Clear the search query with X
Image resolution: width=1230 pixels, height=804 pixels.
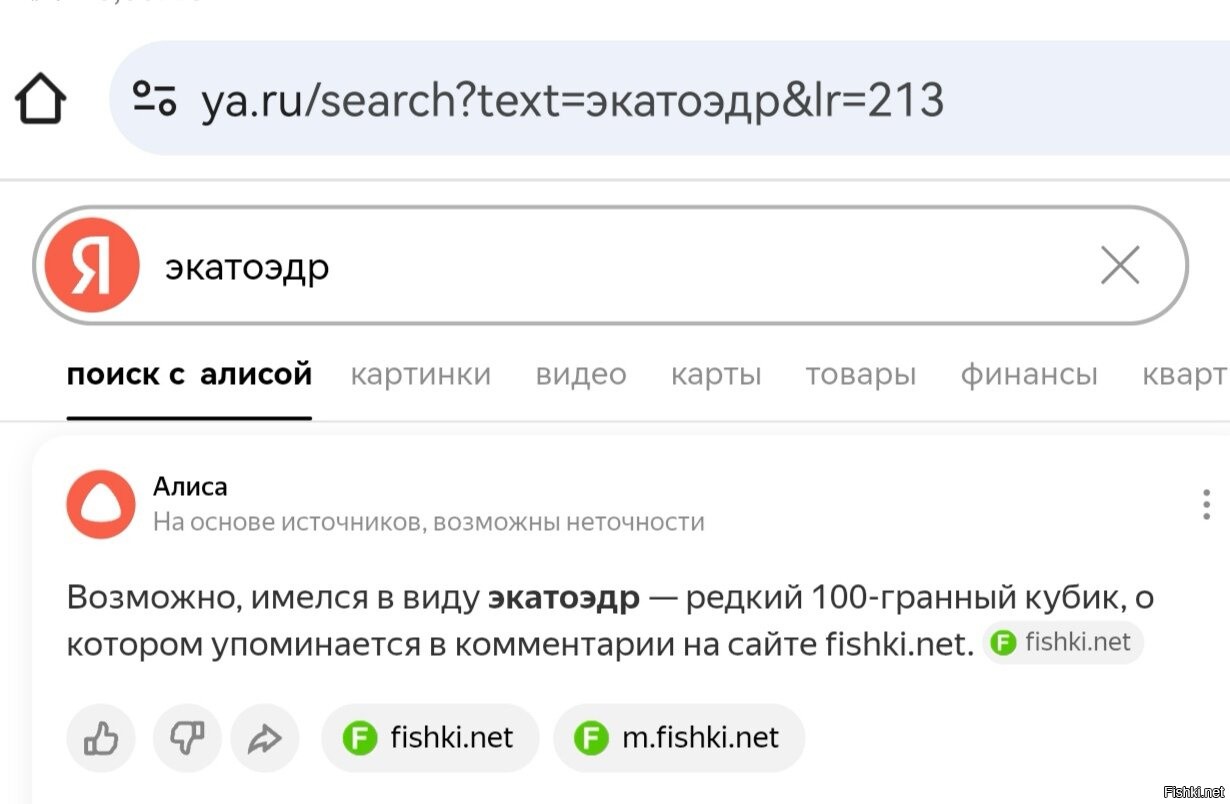click(x=1119, y=266)
